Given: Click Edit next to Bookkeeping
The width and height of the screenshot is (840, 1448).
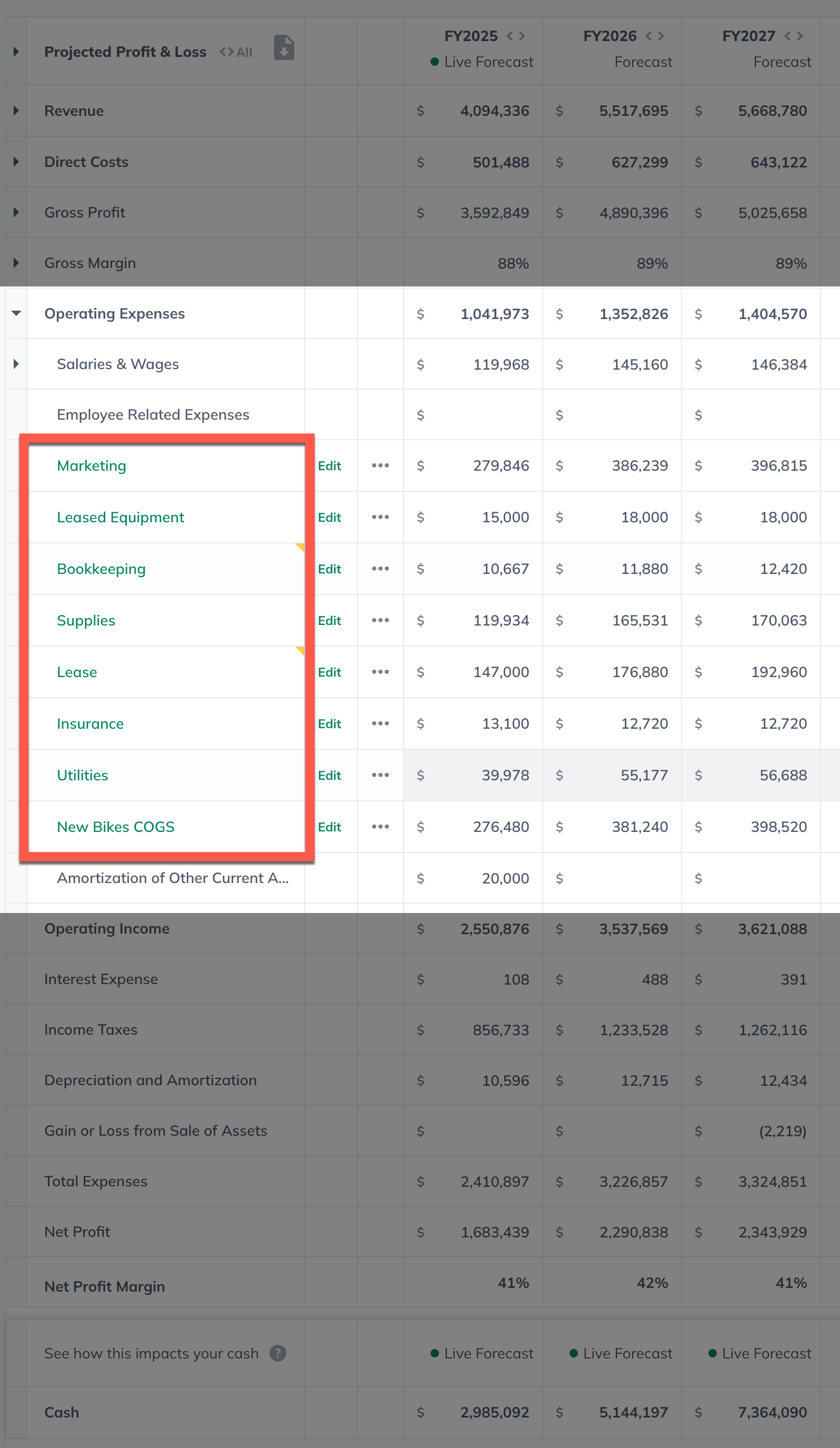Looking at the screenshot, I should point(329,569).
